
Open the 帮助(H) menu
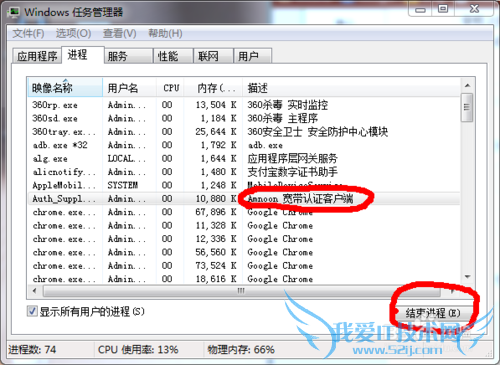point(165,34)
